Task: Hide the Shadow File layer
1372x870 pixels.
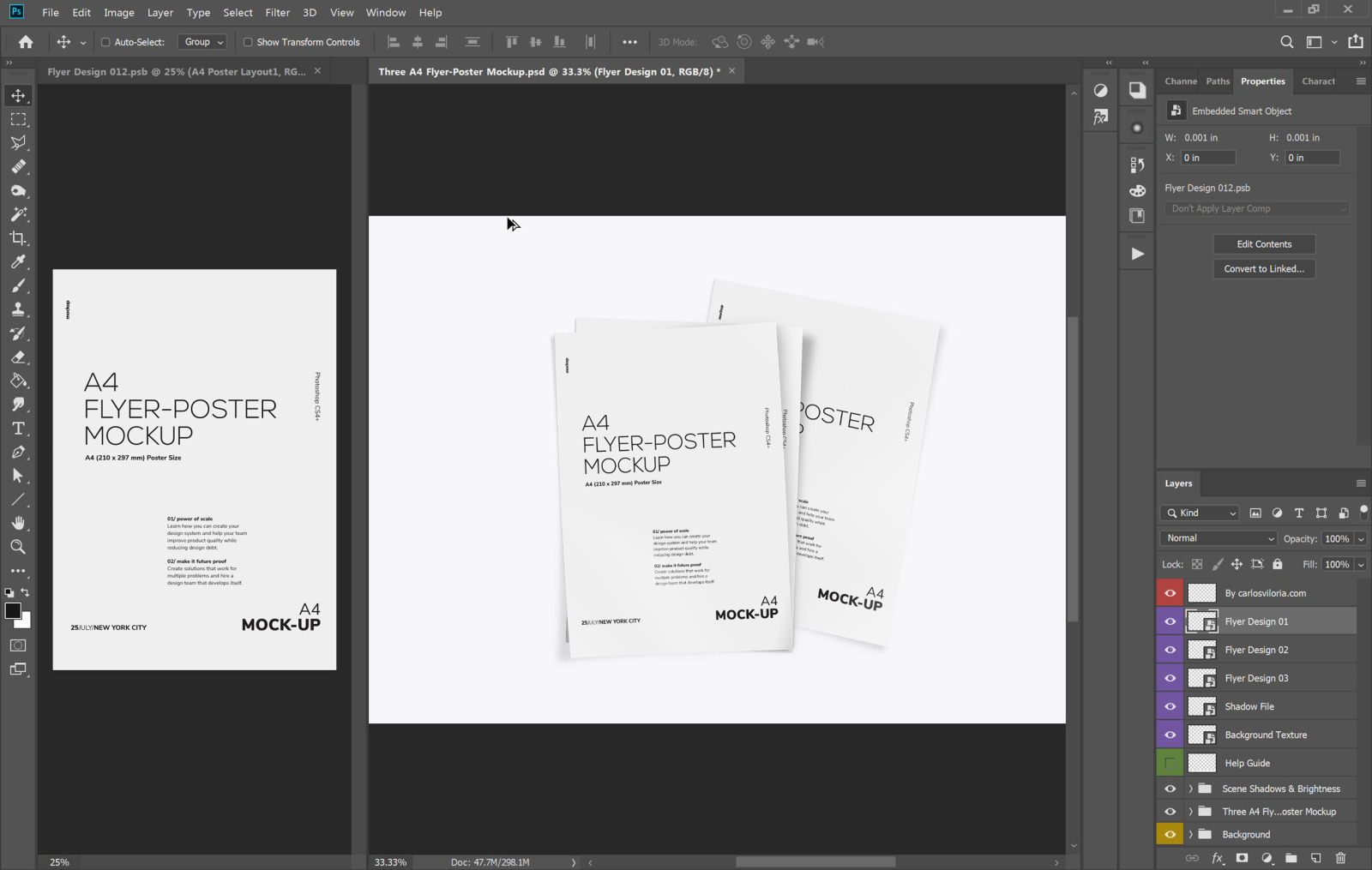Action: click(1170, 706)
